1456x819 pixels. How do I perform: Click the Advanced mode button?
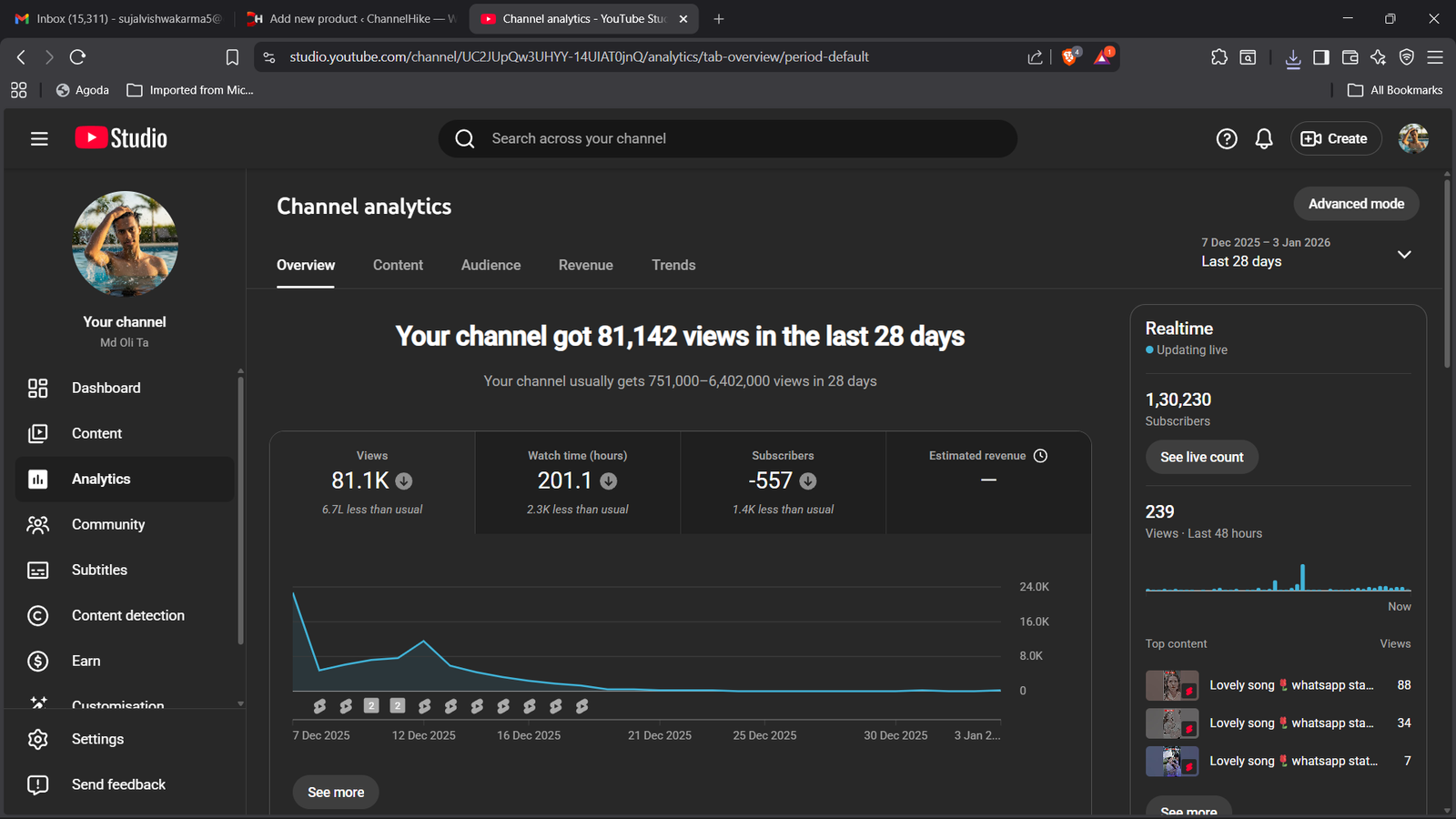pos(1356,204)
